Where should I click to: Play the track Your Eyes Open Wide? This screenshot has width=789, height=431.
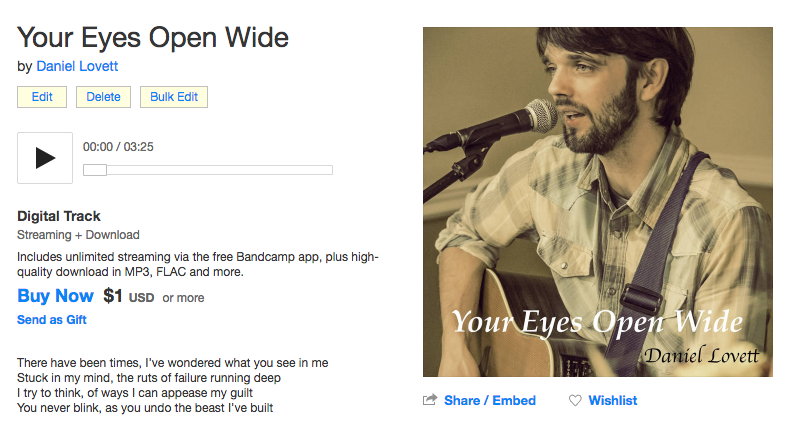point(45,158)
